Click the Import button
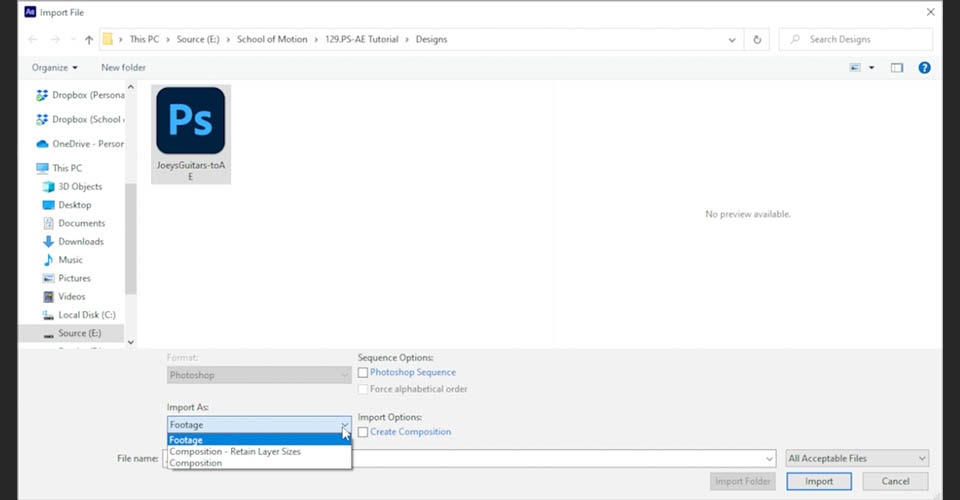The width and height of the screenshot is (960, 500). (819, 482)
